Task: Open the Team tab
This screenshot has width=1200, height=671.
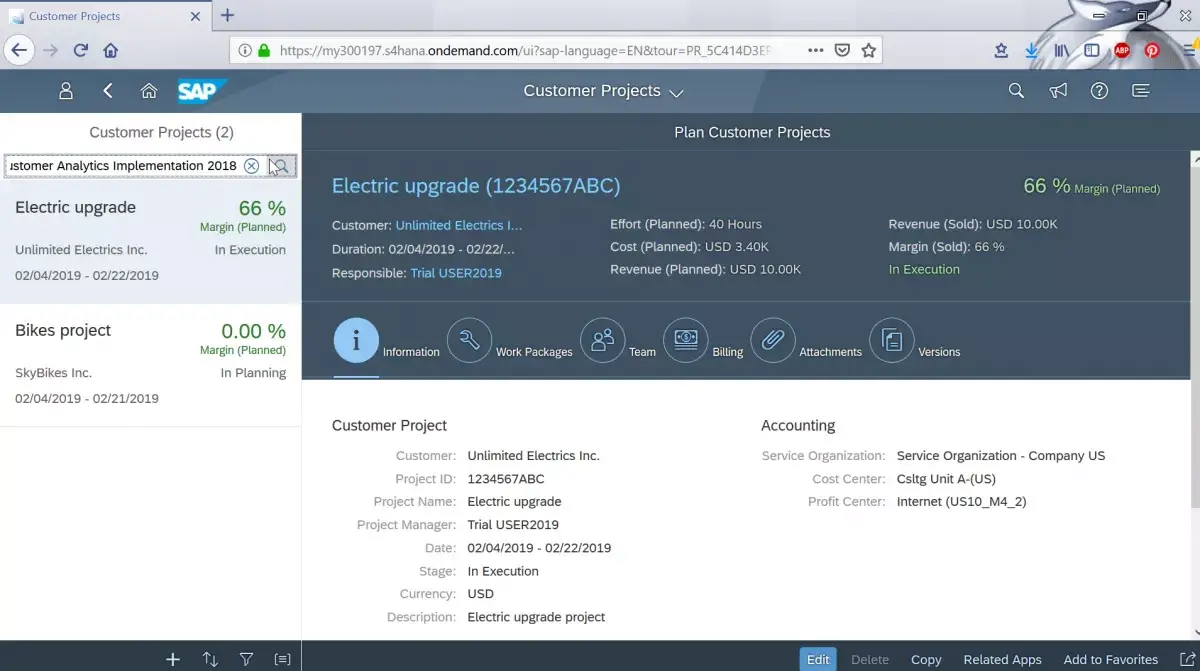Action: 603,341
